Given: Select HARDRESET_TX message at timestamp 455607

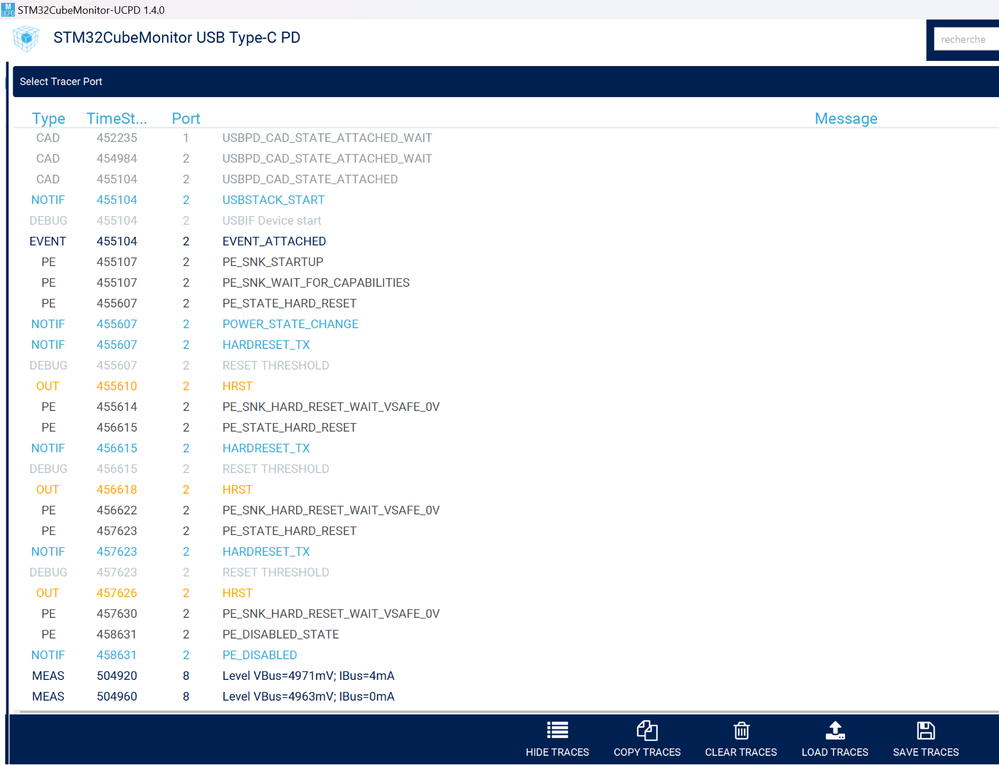Looking at the screenshot, I should click(x=266, y=345).
